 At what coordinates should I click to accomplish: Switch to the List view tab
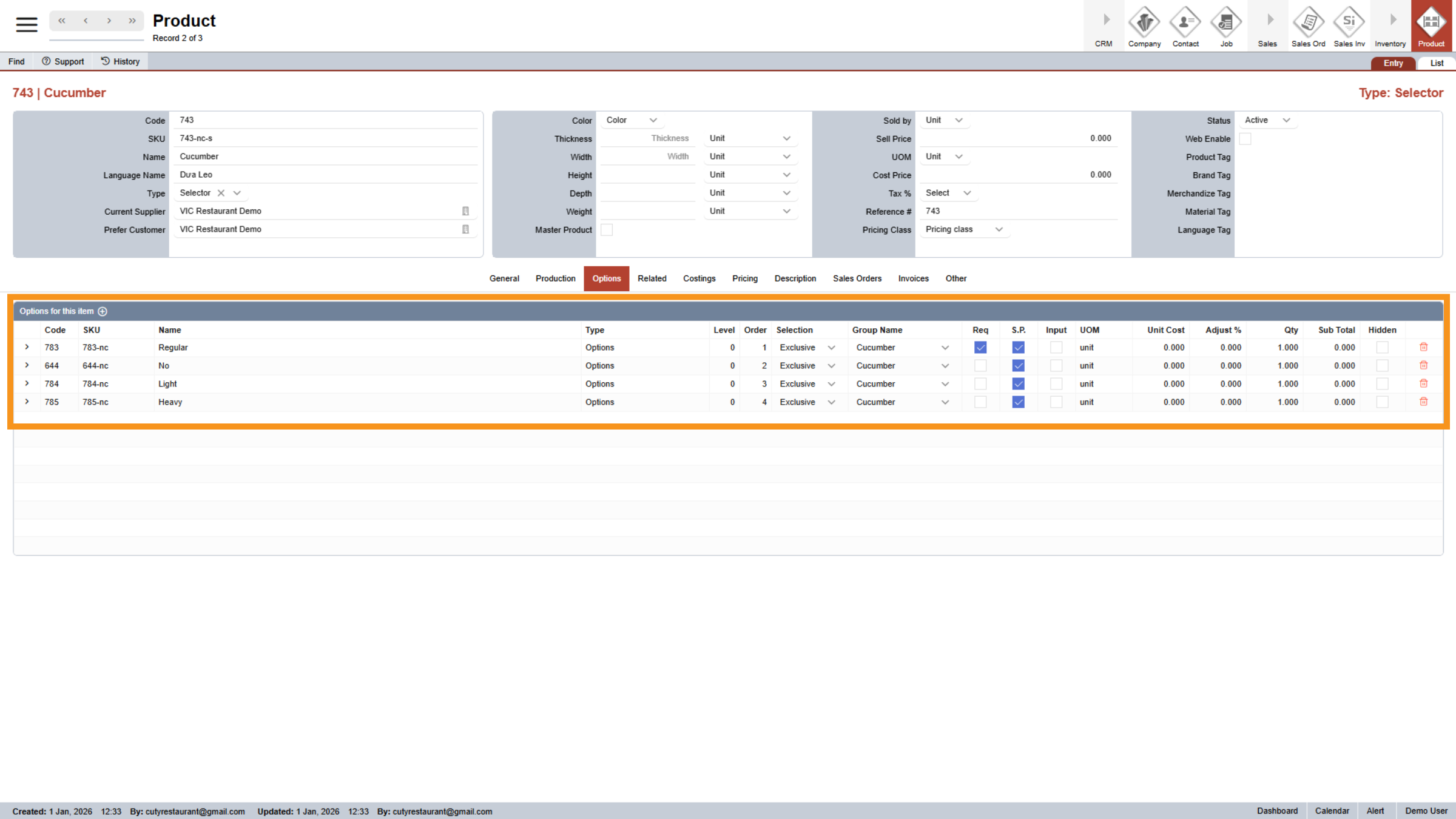tap(1436, 63)
